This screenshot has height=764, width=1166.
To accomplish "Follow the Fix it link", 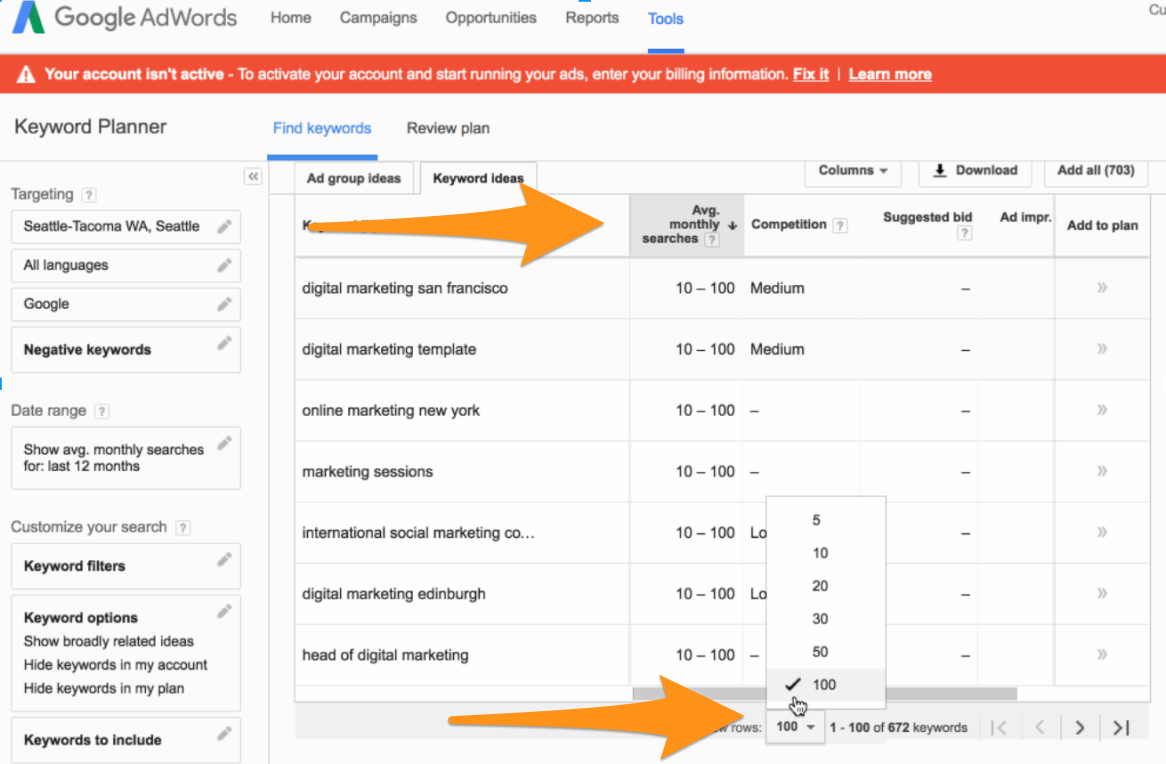I will point(811,74).
